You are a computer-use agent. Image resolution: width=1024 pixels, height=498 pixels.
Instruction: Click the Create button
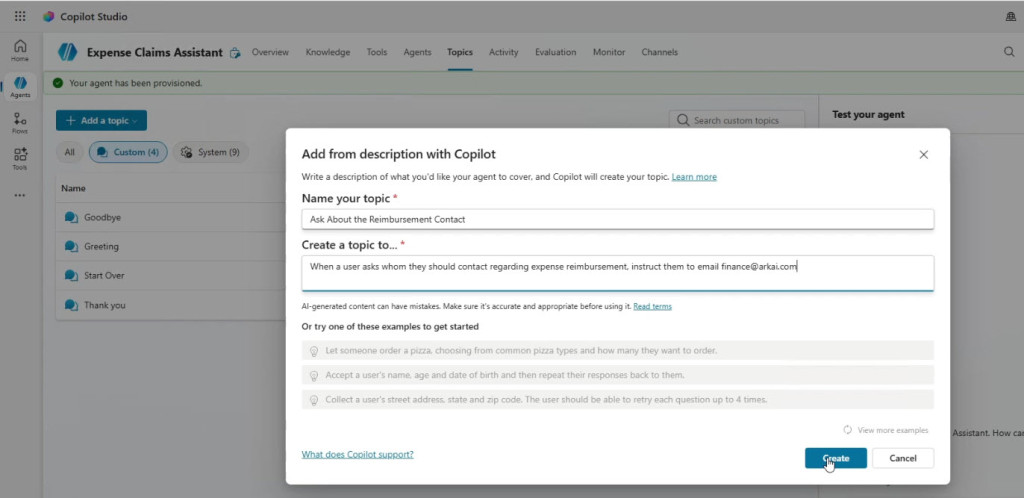(836, 458)
